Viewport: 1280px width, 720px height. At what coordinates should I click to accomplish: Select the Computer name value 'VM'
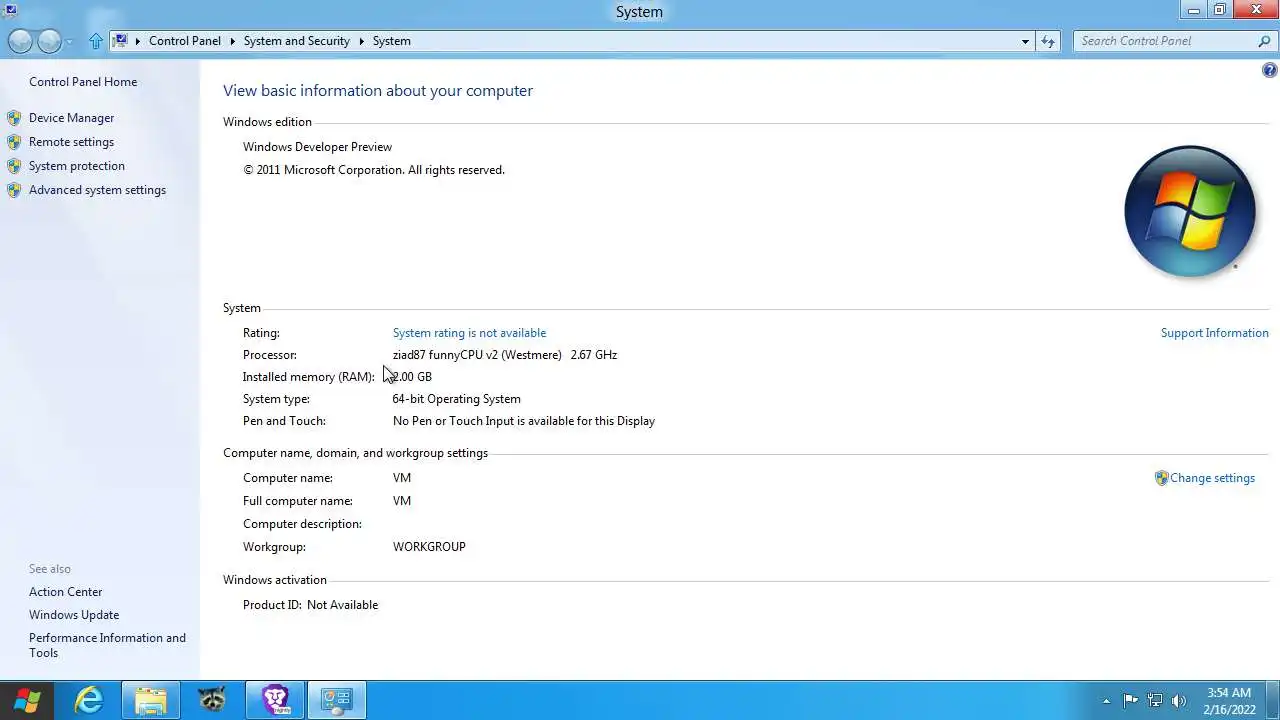[x=402, y=478]
